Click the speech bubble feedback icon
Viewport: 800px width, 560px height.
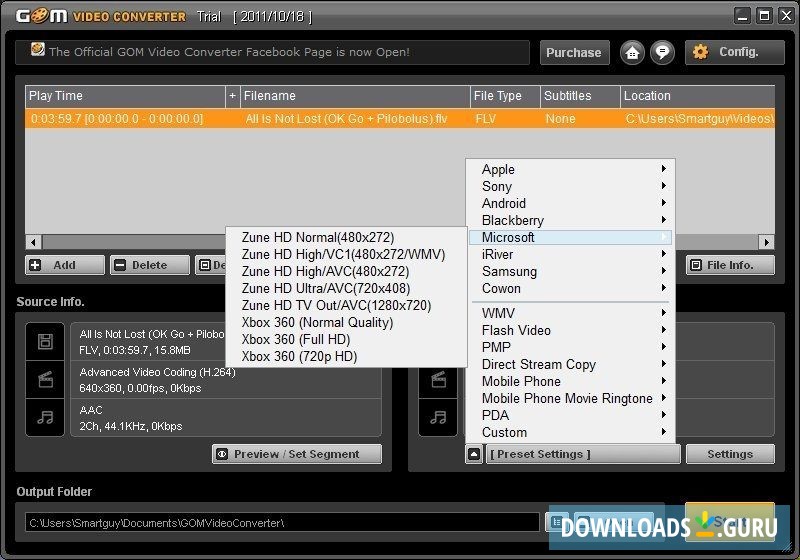(x=662, y=53)
